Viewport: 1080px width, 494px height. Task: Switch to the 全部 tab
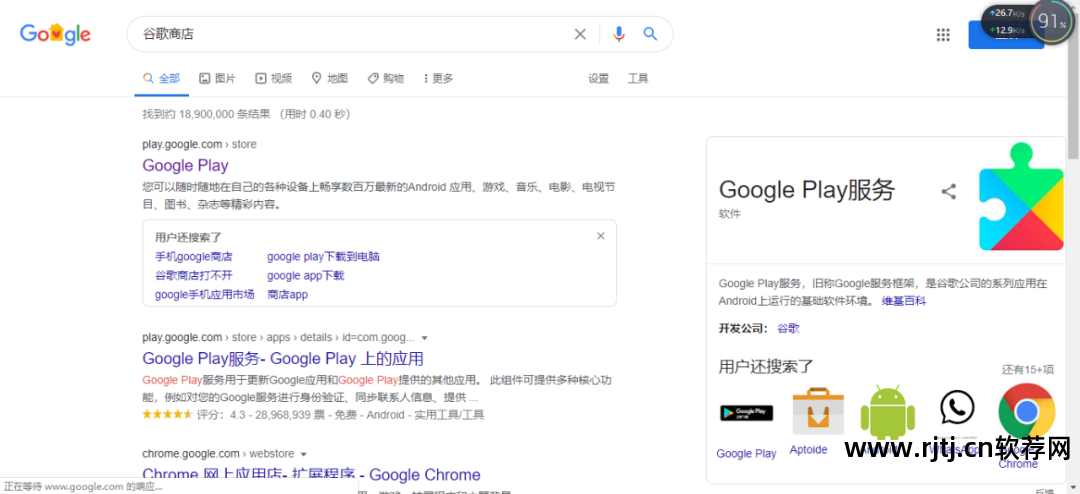point(161,79)
